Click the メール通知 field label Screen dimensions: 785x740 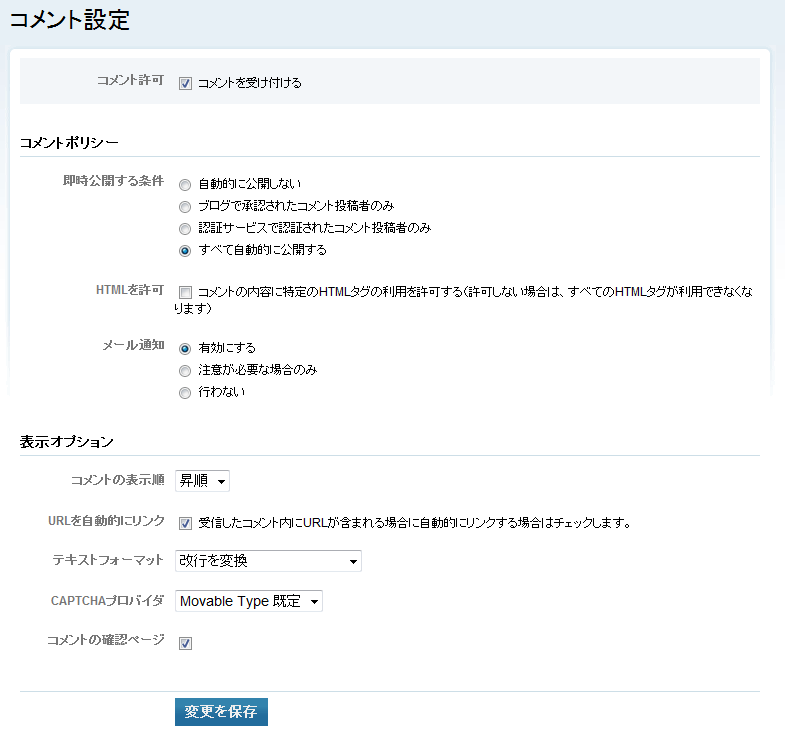pos(133,345)
